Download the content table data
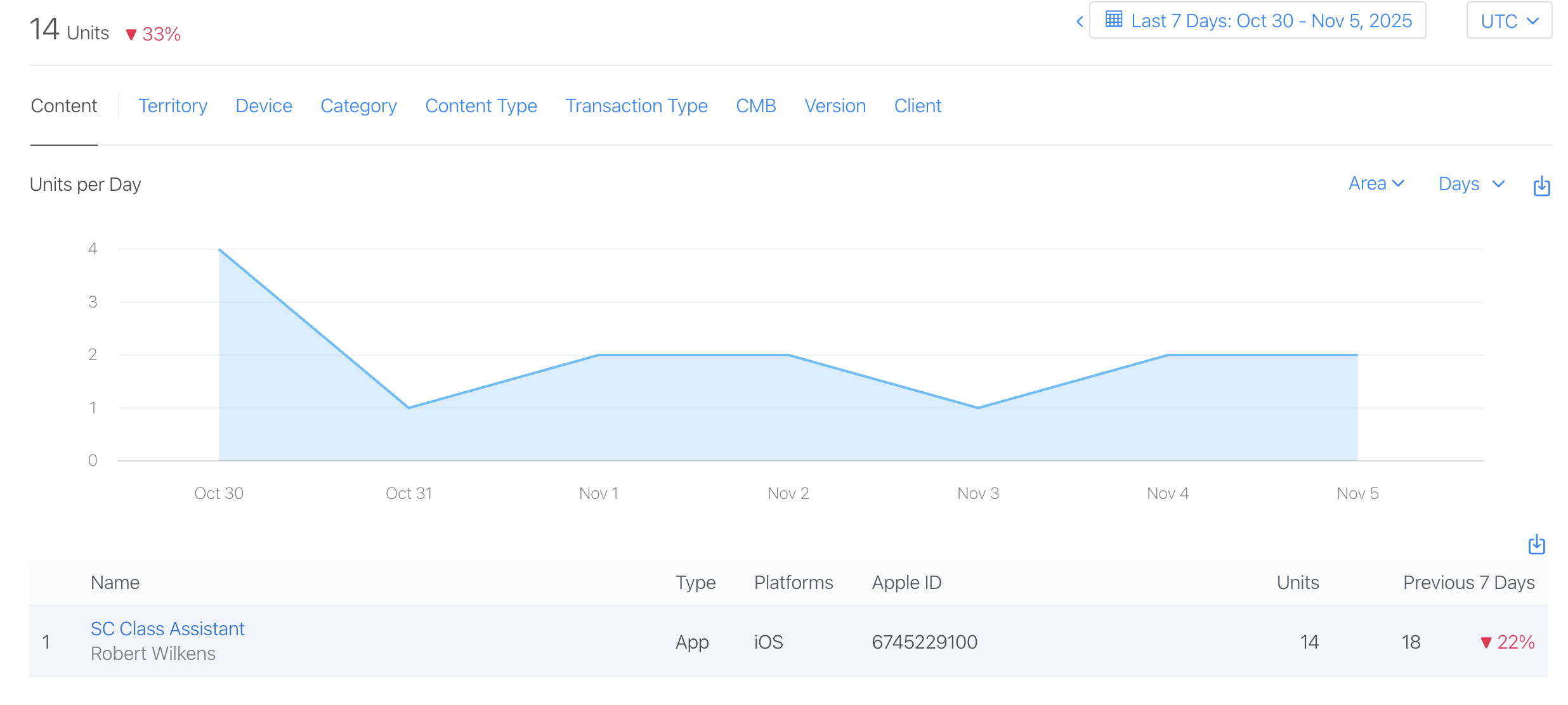This screenshot has height=705, width=1568. point(1536,544)
